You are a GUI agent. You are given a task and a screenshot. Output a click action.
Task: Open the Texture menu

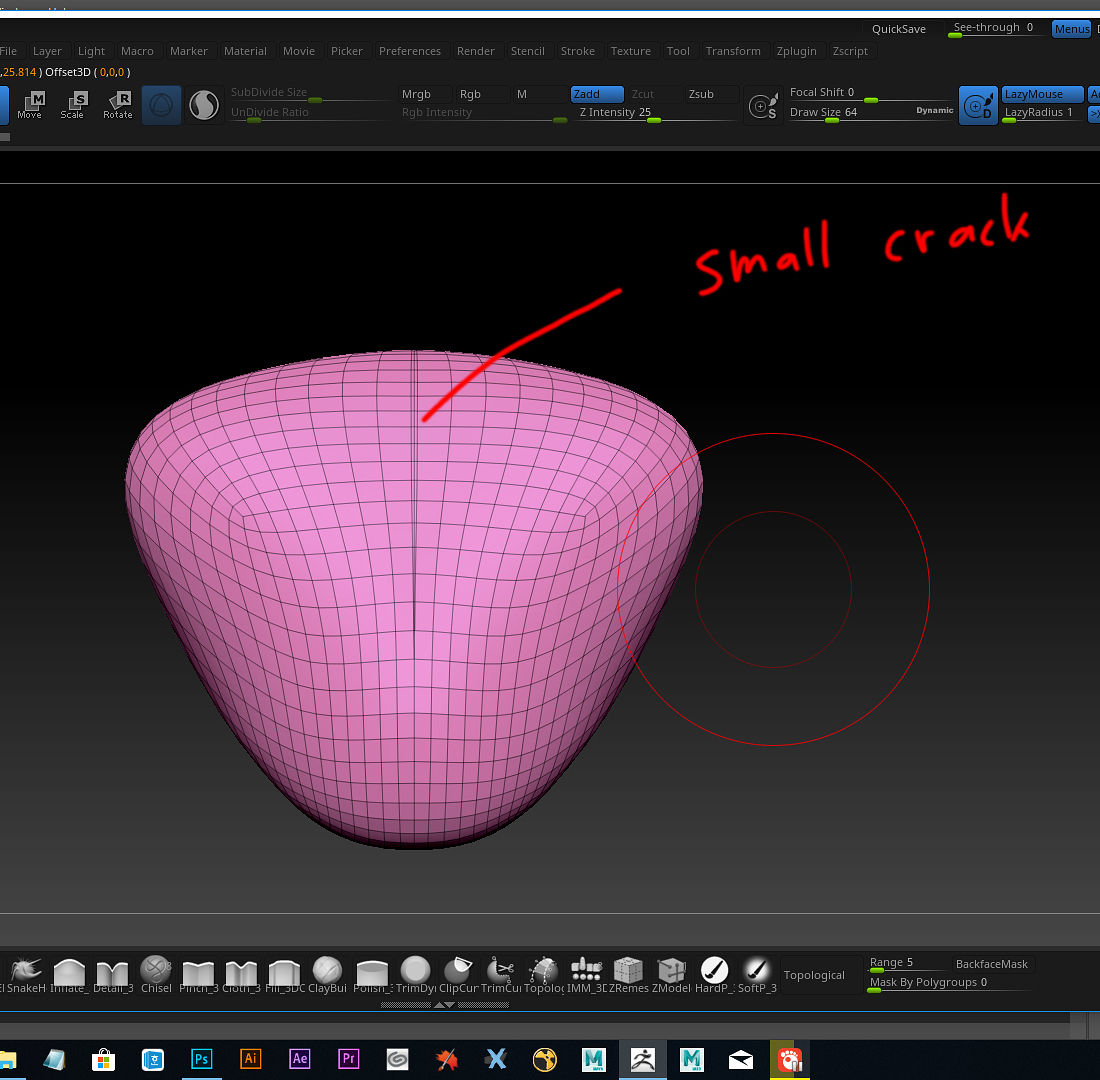(630, 51)
